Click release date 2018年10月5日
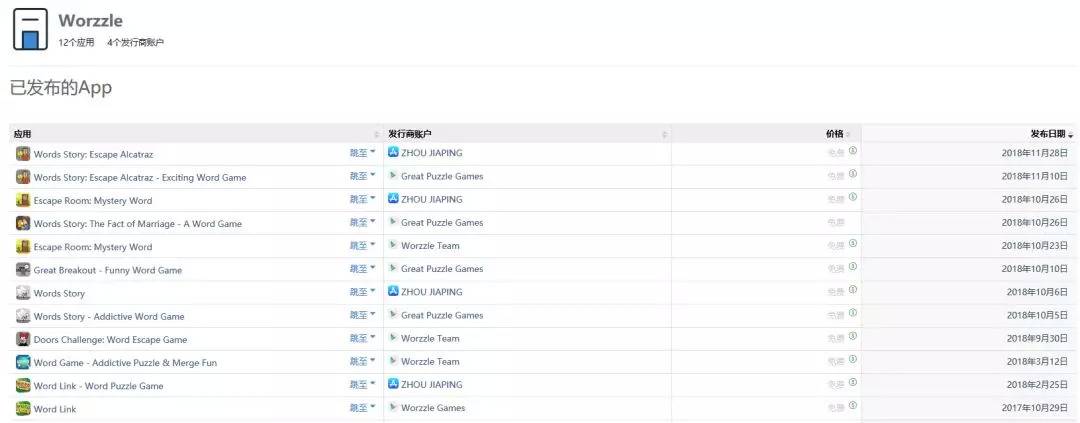The width and height of the screenshot is (1080, 423). pyautogui.click(x=1037, y=316)
